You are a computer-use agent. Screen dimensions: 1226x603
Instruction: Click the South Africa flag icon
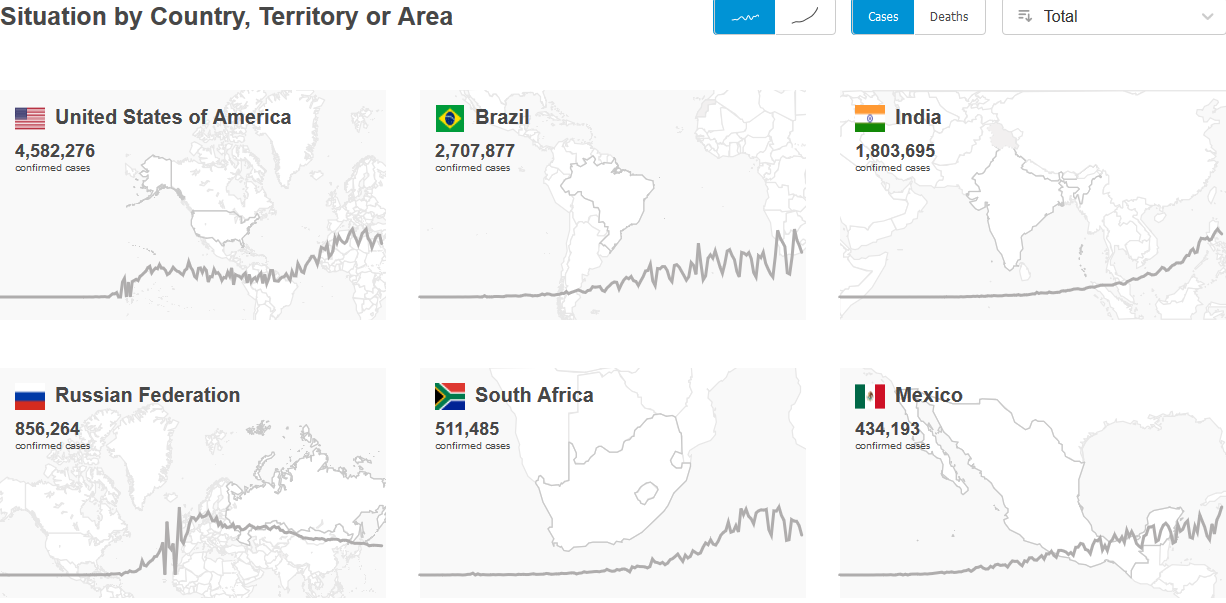(450, 397)
